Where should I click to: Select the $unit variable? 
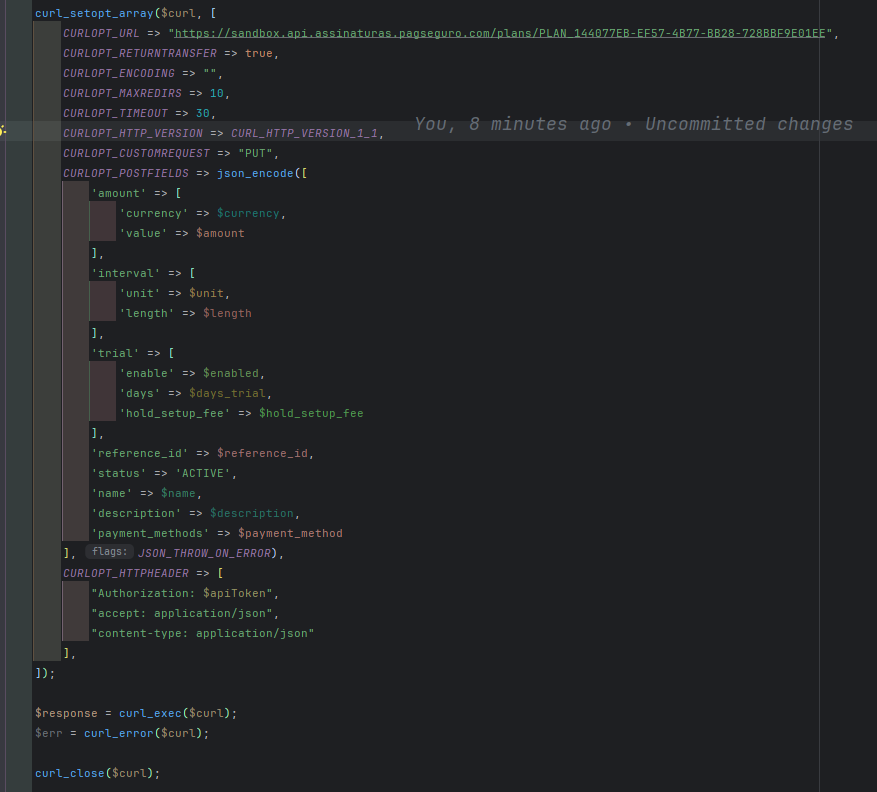click(206, 293)
